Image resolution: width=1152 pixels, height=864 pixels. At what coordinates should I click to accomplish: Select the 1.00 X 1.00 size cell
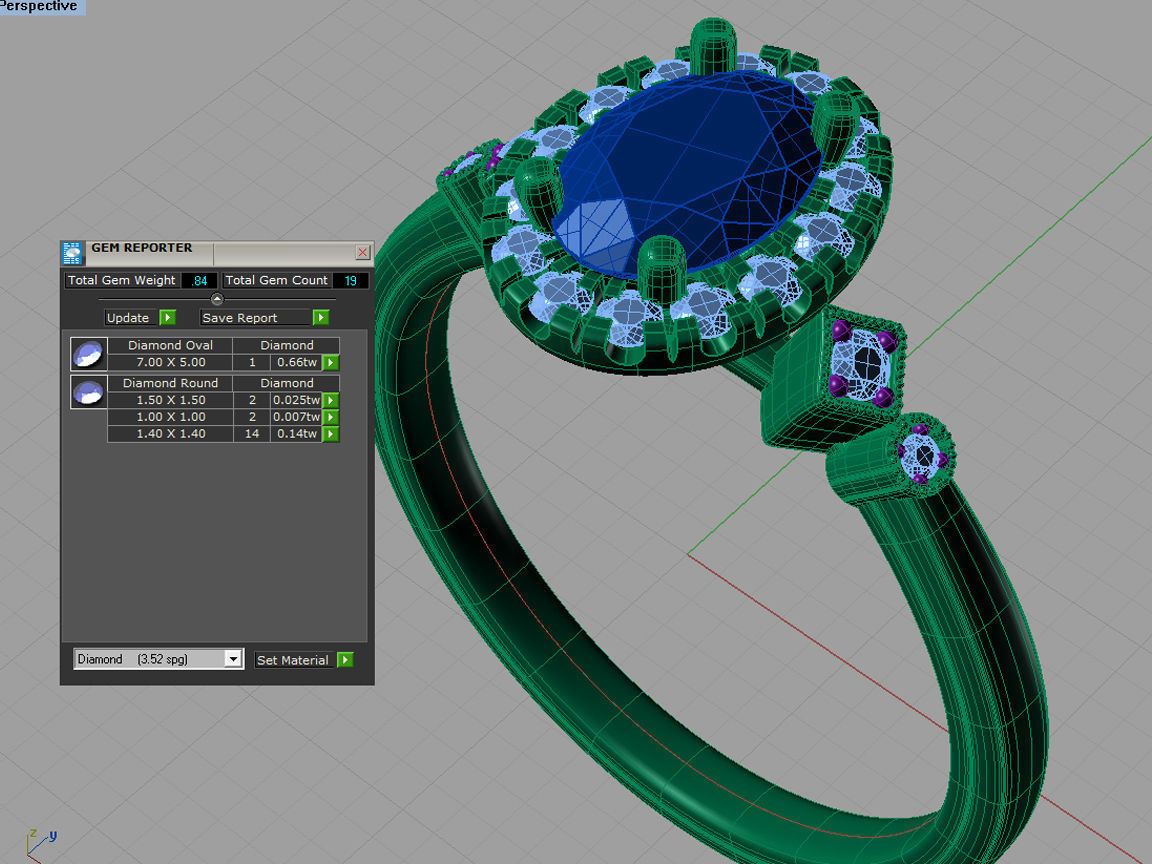pos(170,417)
